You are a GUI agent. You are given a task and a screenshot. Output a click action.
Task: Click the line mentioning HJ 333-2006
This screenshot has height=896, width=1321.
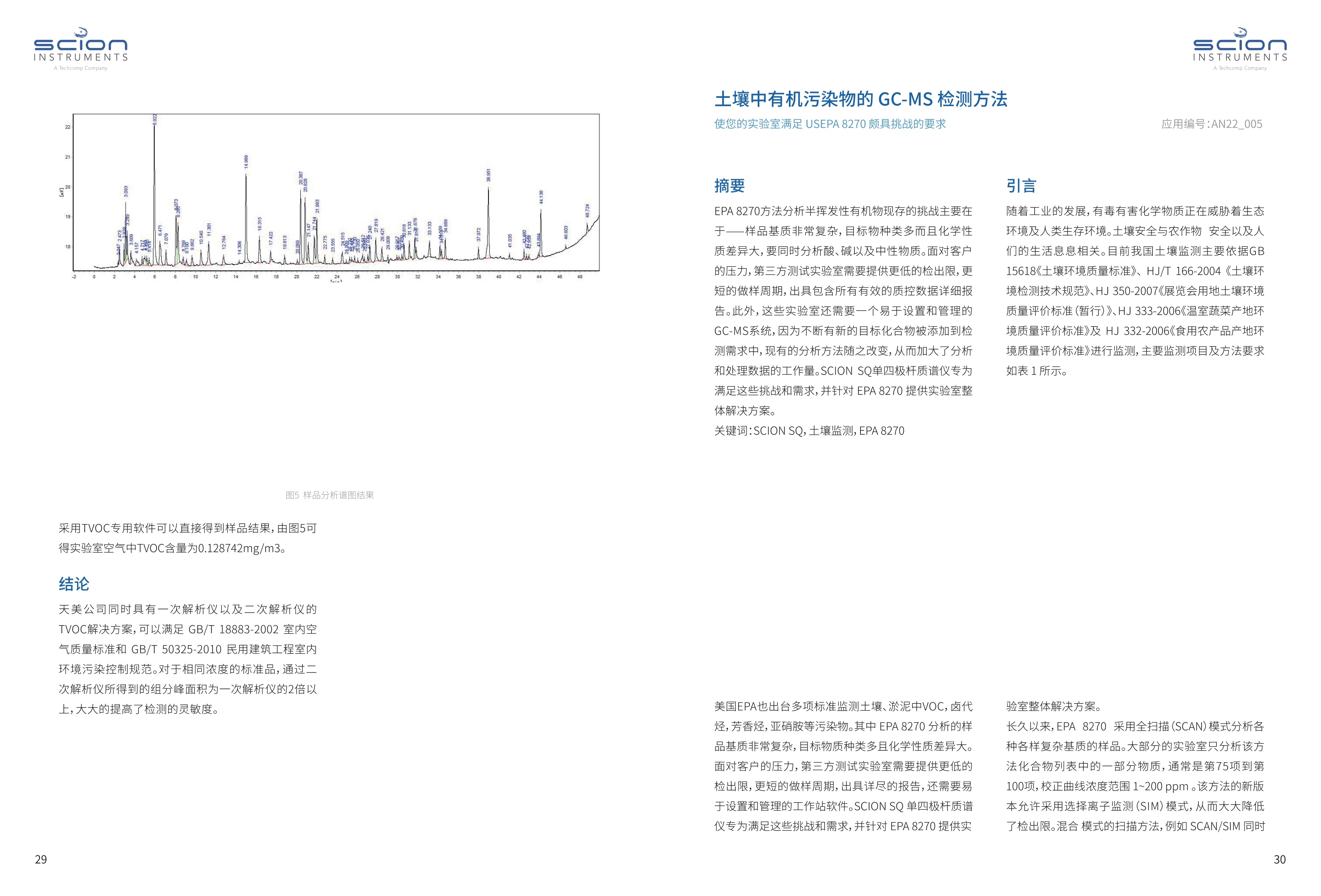pos(1135,311)
